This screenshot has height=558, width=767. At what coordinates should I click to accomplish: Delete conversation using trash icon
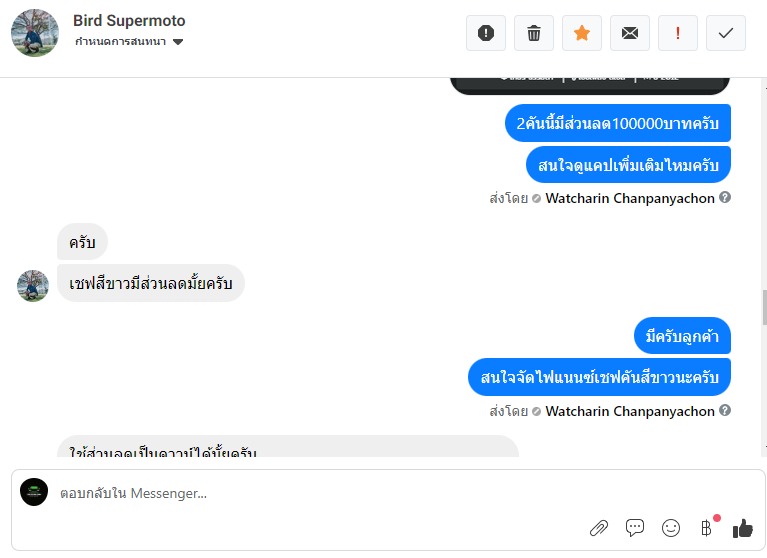pos(534,33)
